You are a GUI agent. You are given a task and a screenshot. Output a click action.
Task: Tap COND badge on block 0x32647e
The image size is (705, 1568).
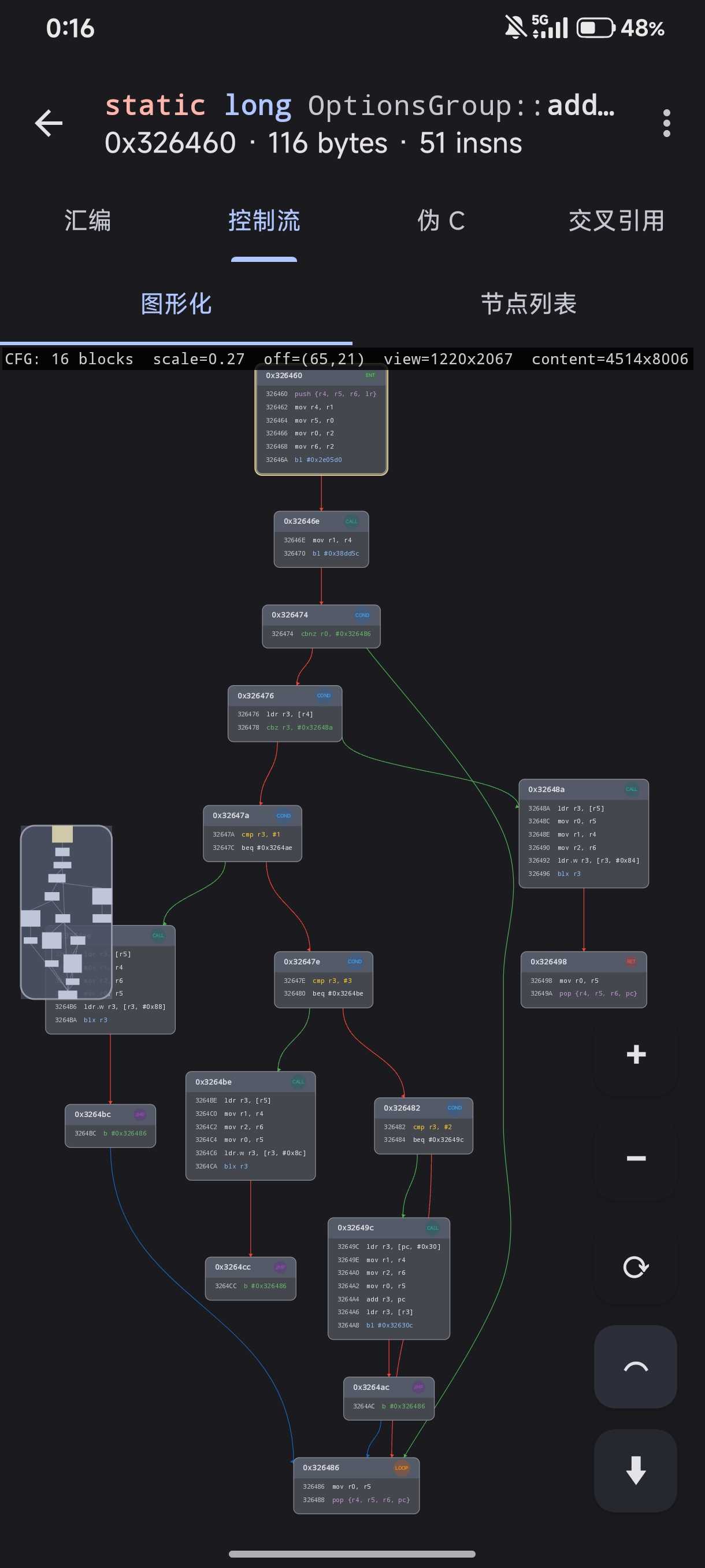(355, 961)
